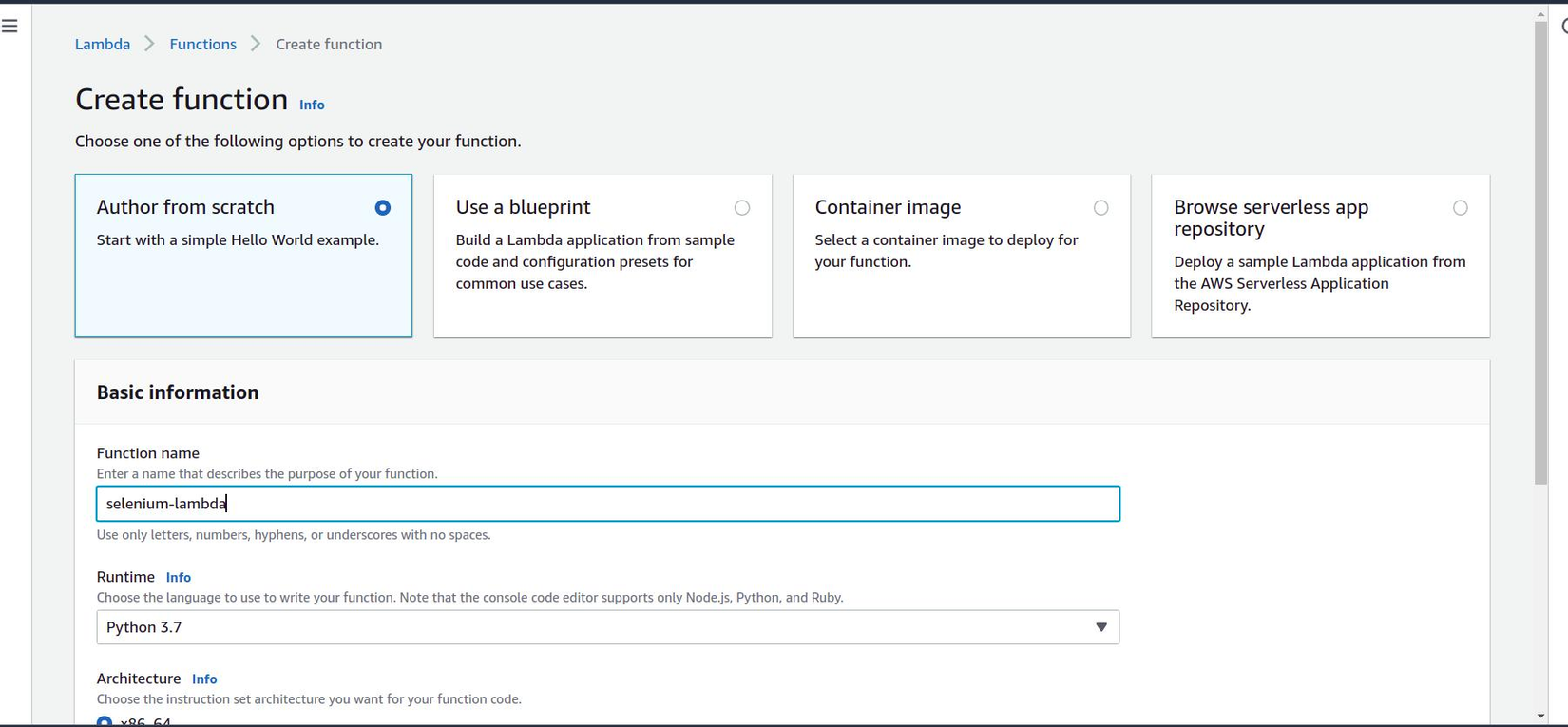Select the x86_64 architecture radio button
Viewport: 1568px width, 727px height.
tap(105, 722)
